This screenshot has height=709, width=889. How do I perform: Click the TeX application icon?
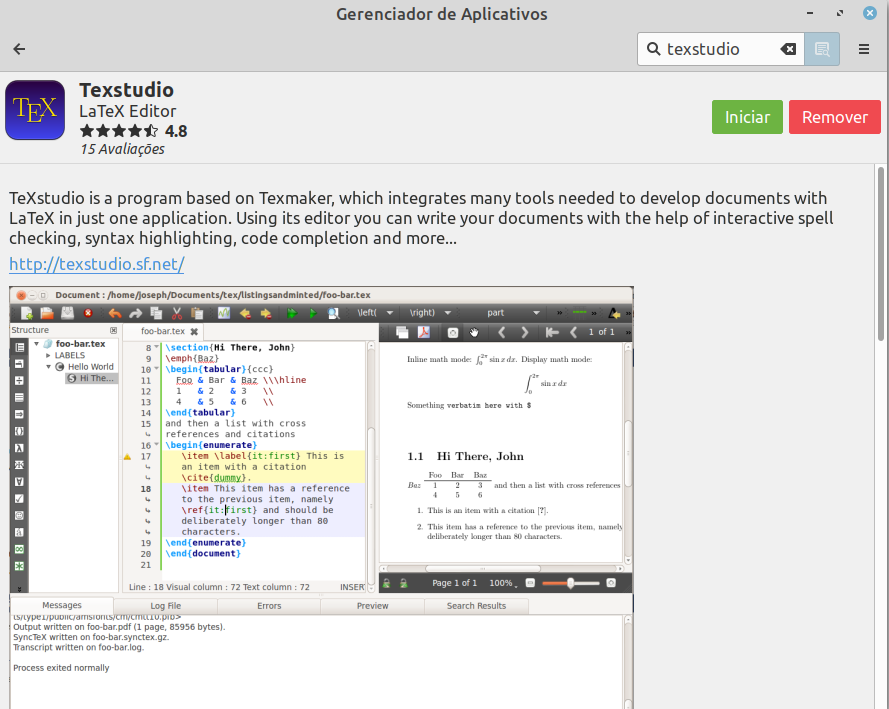(35, 110)
